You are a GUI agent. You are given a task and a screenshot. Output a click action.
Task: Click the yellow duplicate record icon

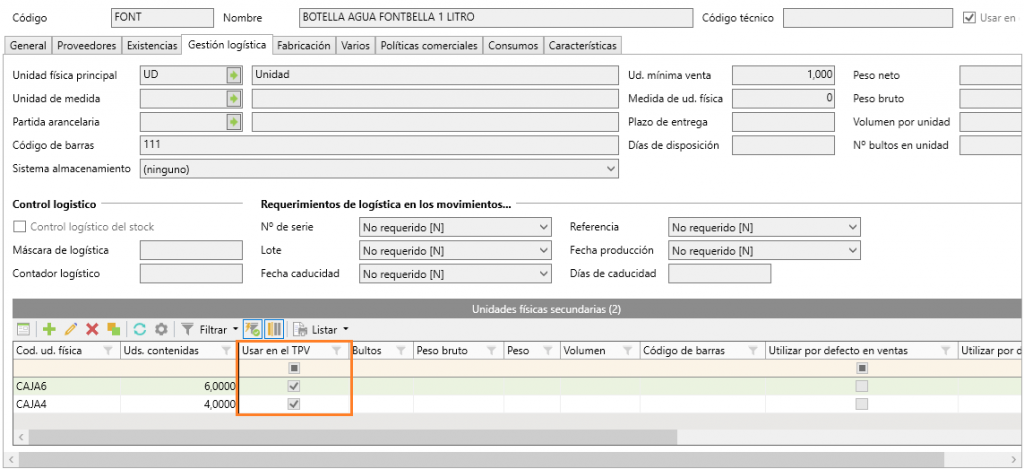(114, 329)
